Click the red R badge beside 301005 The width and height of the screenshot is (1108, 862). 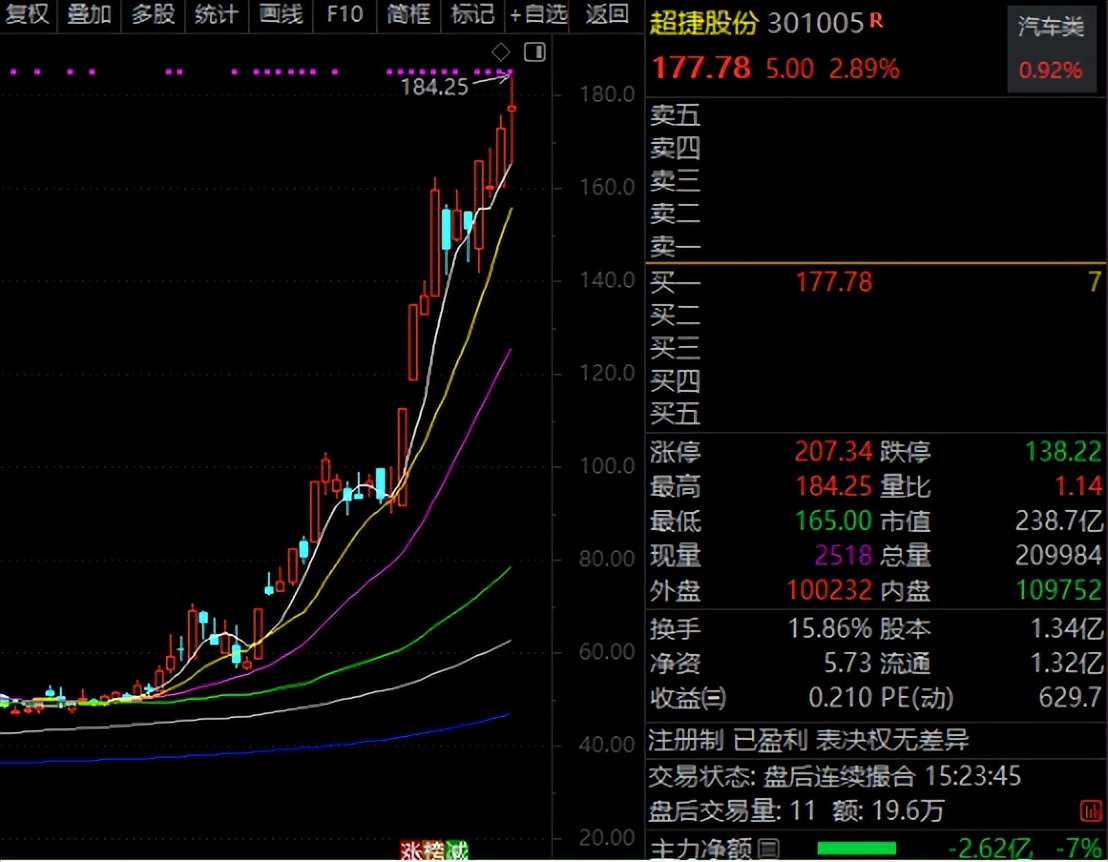[877, 20]
